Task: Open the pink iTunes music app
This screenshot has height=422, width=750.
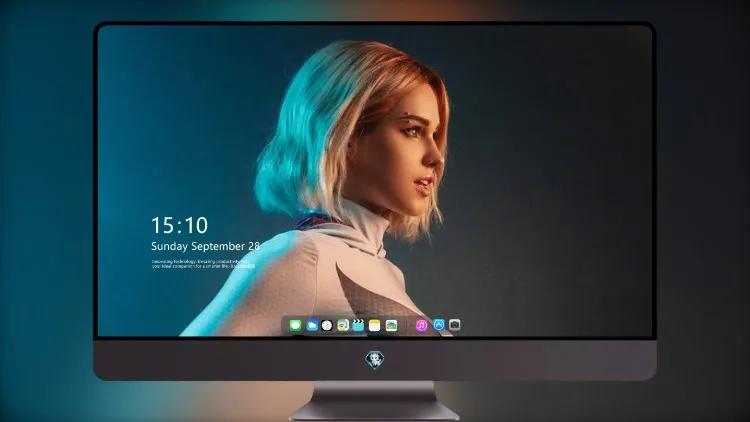Action: (x=421, y=325)
